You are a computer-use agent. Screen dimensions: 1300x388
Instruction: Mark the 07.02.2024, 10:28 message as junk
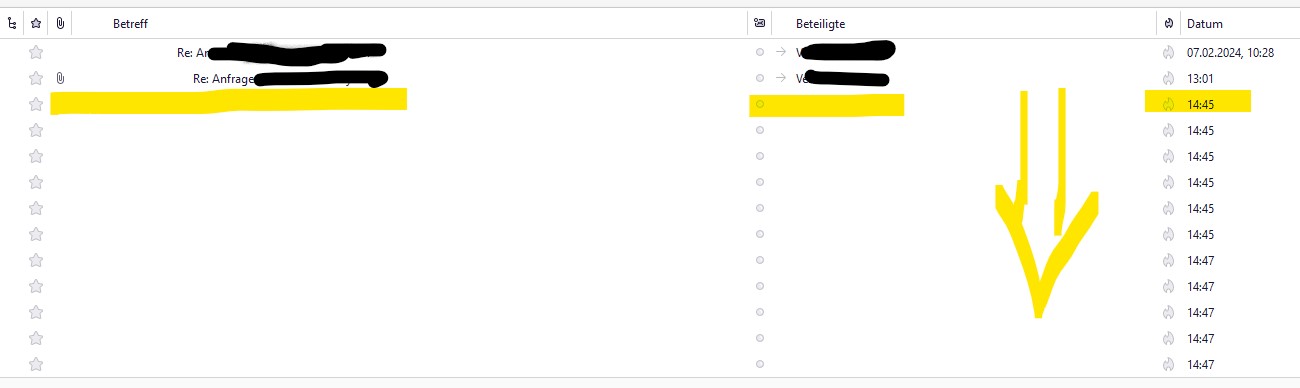click(1169, 52)
